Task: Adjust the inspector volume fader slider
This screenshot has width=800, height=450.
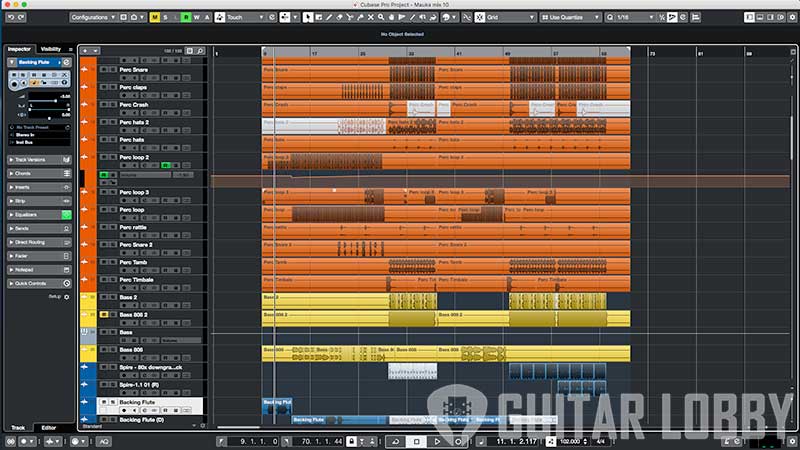Action: coord(56,101)
